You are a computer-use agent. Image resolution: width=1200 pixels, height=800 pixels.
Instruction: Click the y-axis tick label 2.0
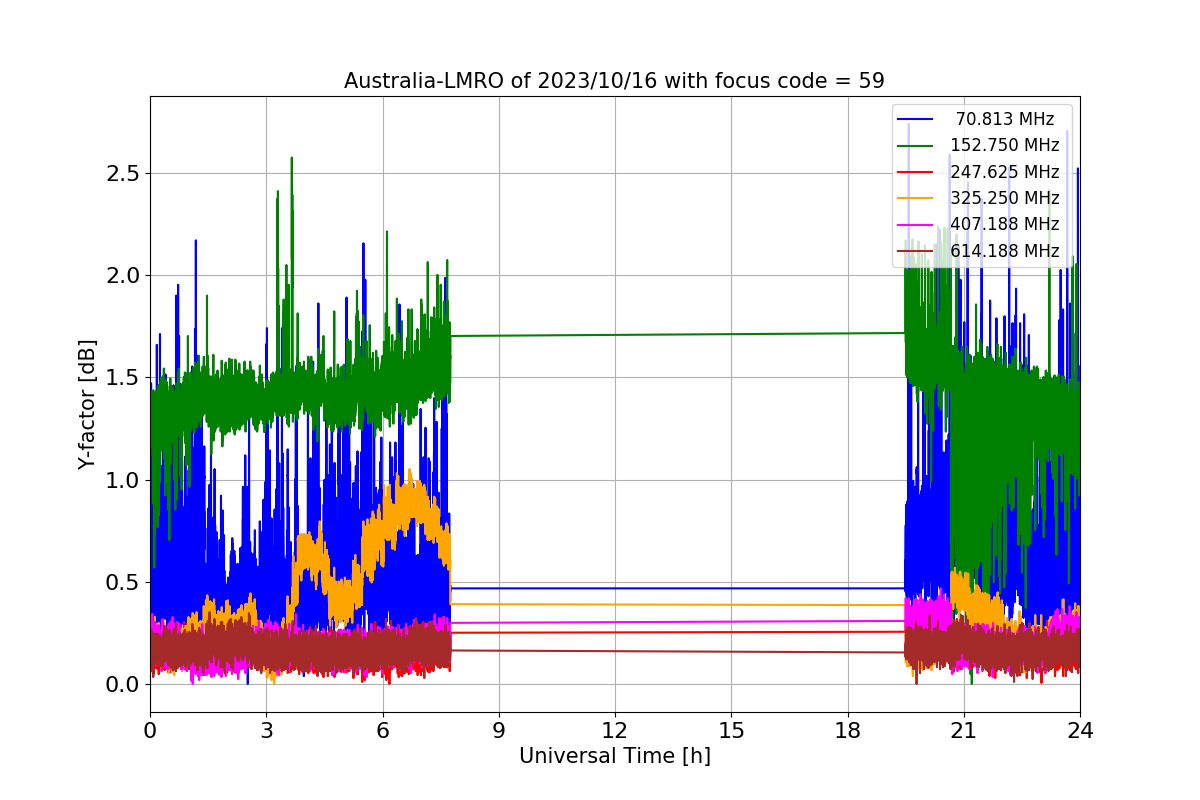click(122, 276)
